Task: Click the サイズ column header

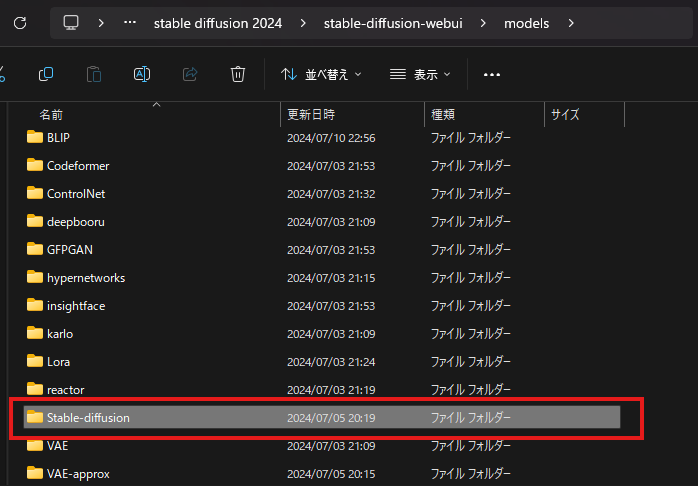Action: click(565, 115)
